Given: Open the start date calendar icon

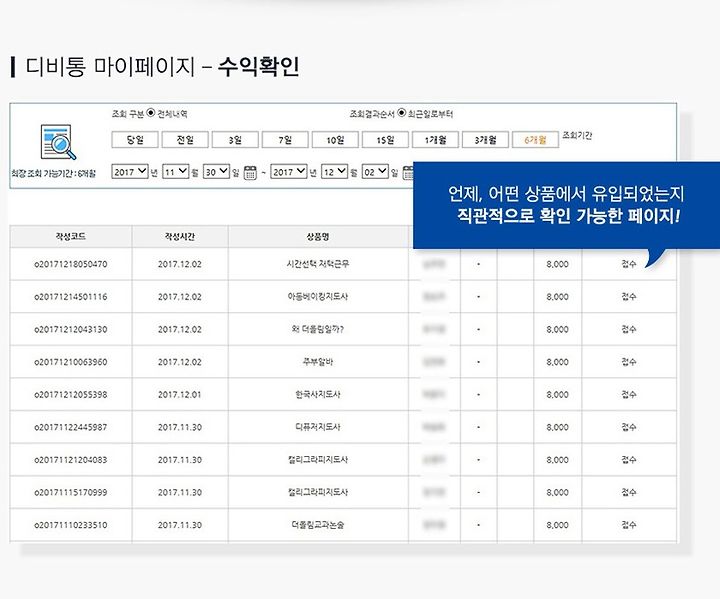Looking at the screenshot, I should pyautogui.click(x=250, y=173).
